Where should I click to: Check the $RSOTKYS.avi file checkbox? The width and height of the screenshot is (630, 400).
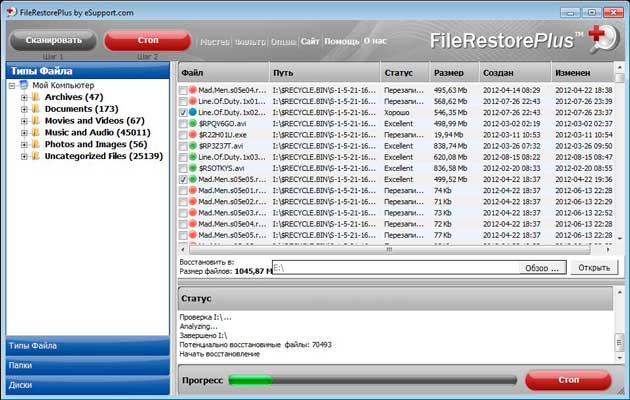[x=183, y=168]
